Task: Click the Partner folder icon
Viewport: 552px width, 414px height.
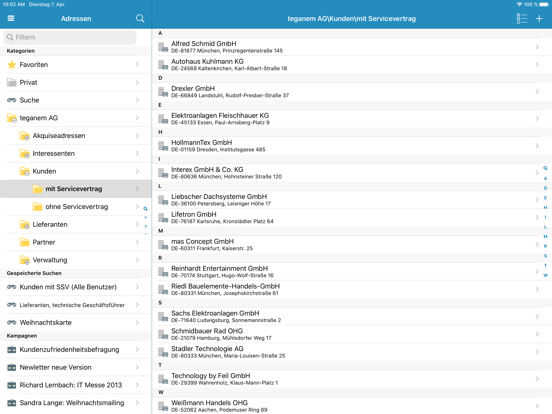Action: 25,242
